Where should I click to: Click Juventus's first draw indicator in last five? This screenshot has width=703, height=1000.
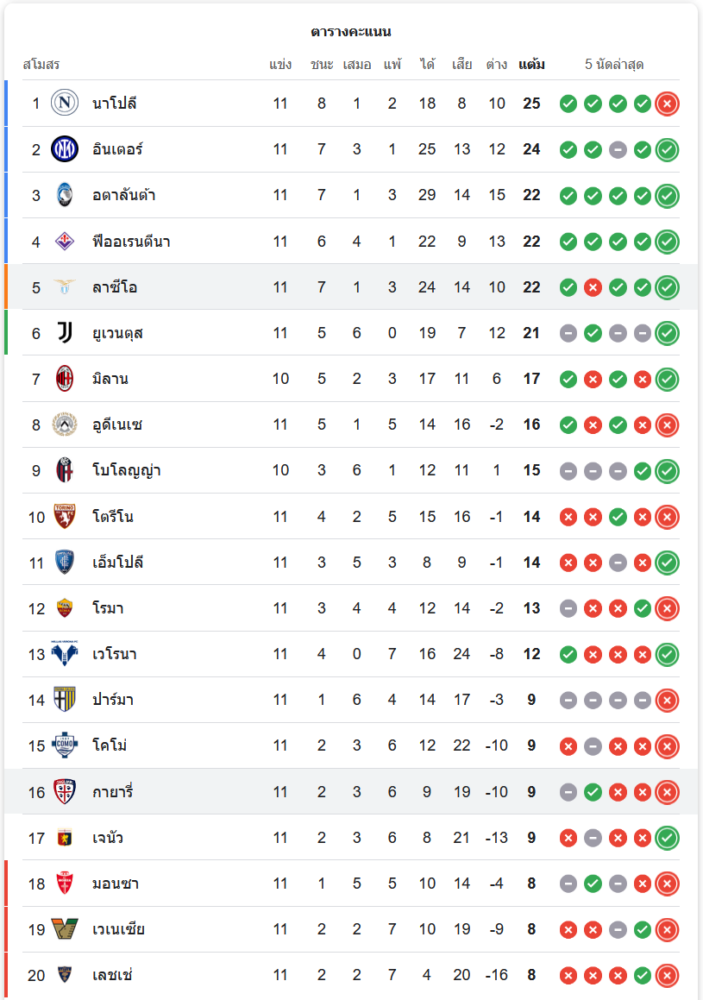coord(568,333)
